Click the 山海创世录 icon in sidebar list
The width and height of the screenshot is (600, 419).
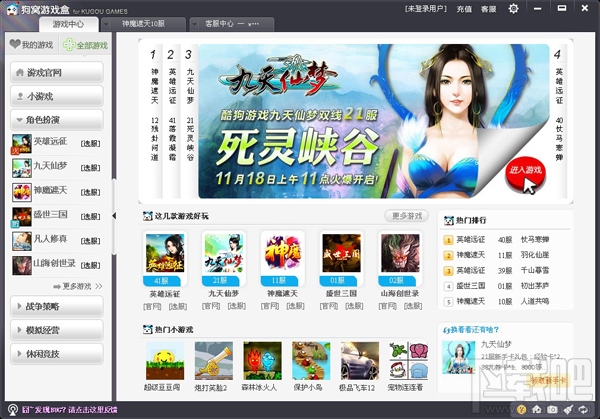coord(21,266)
